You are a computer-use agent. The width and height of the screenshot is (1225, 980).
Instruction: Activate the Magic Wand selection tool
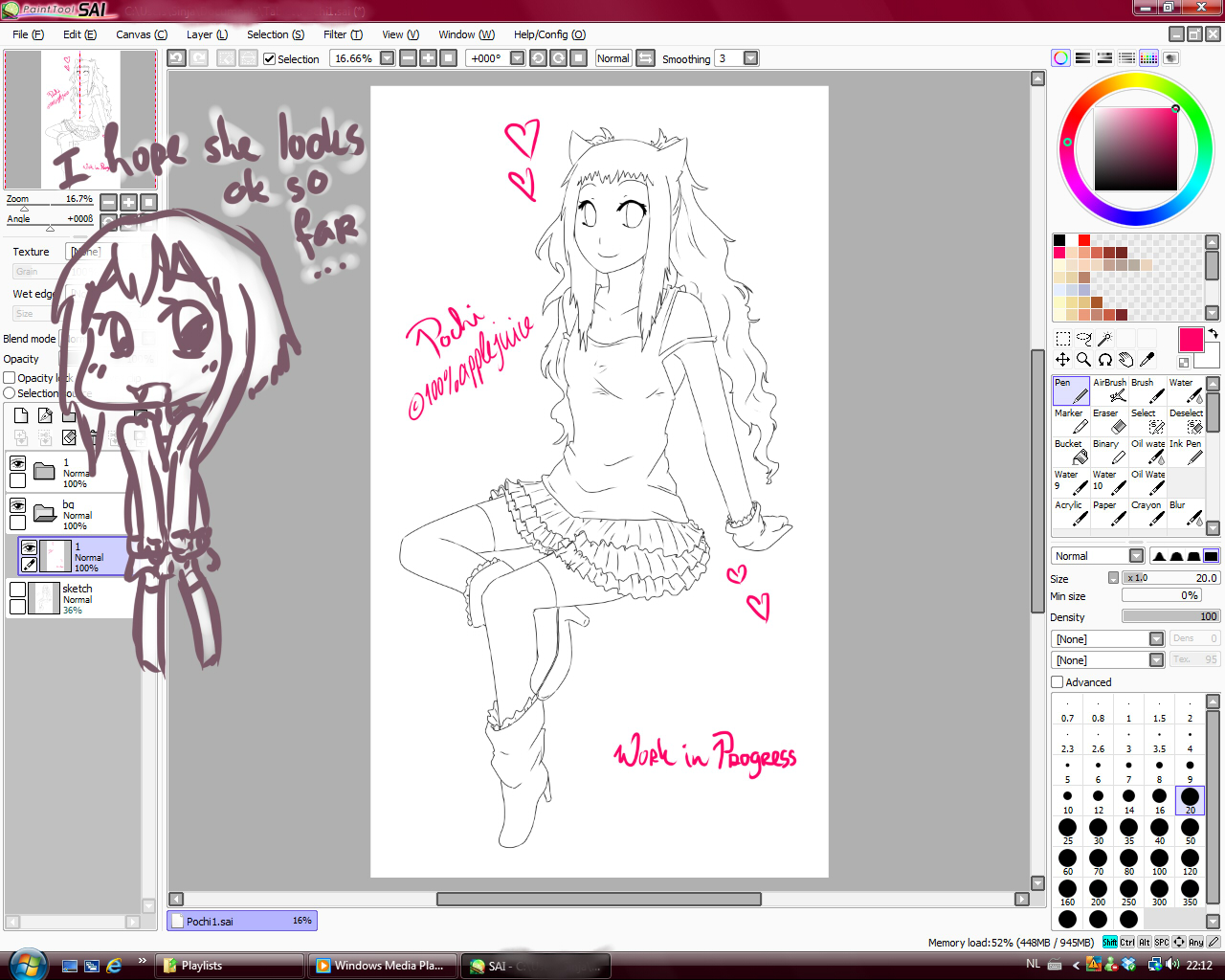click(1104, 339)
